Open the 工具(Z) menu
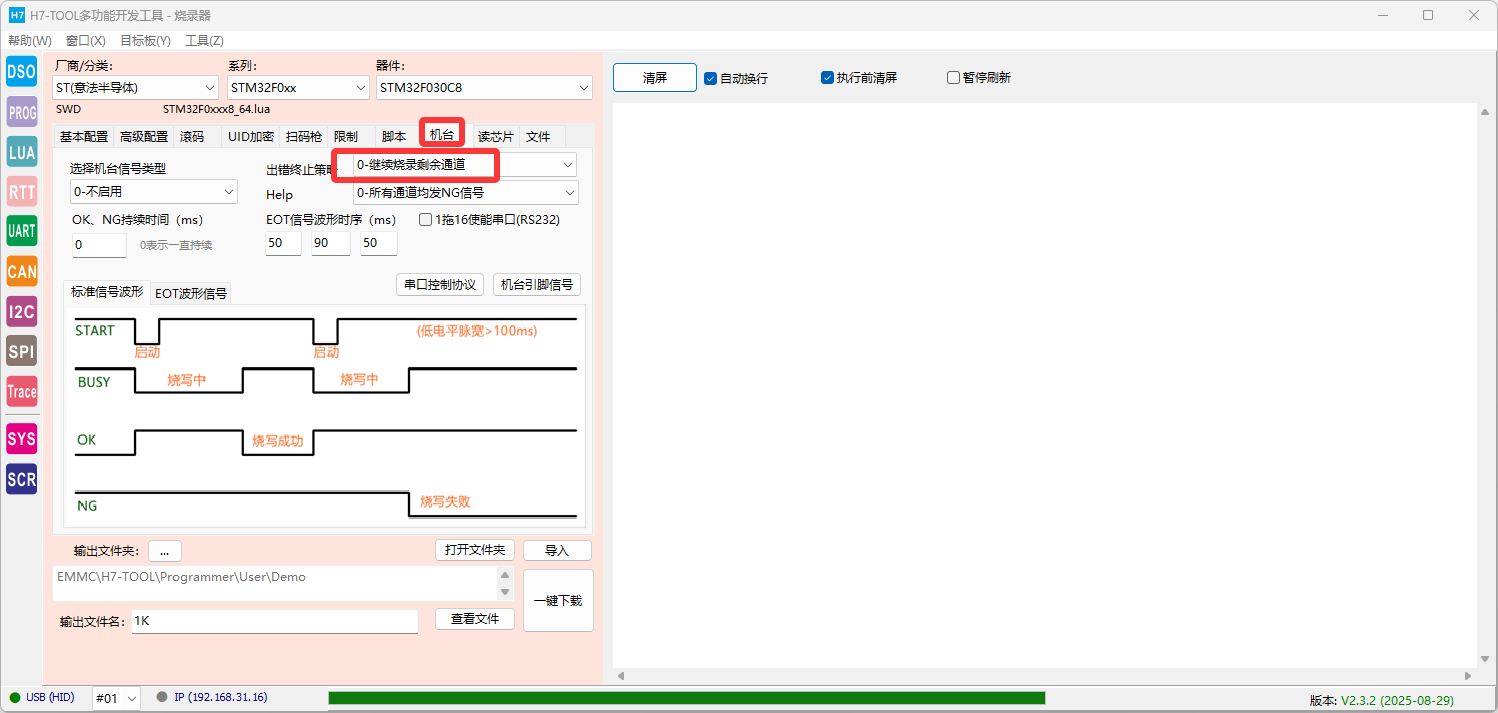 (x=204, y=41)
